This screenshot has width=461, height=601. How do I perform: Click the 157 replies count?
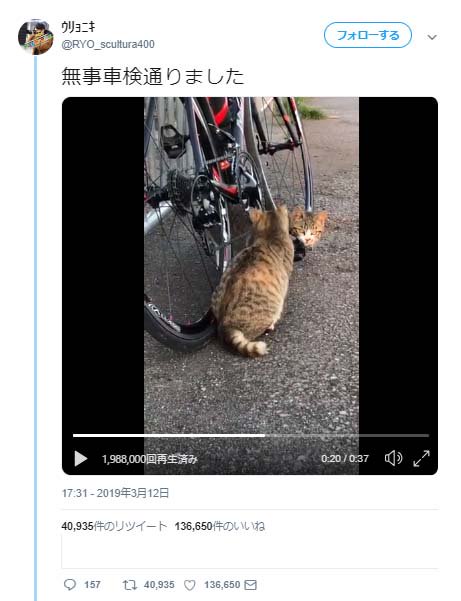coord(92,585)
